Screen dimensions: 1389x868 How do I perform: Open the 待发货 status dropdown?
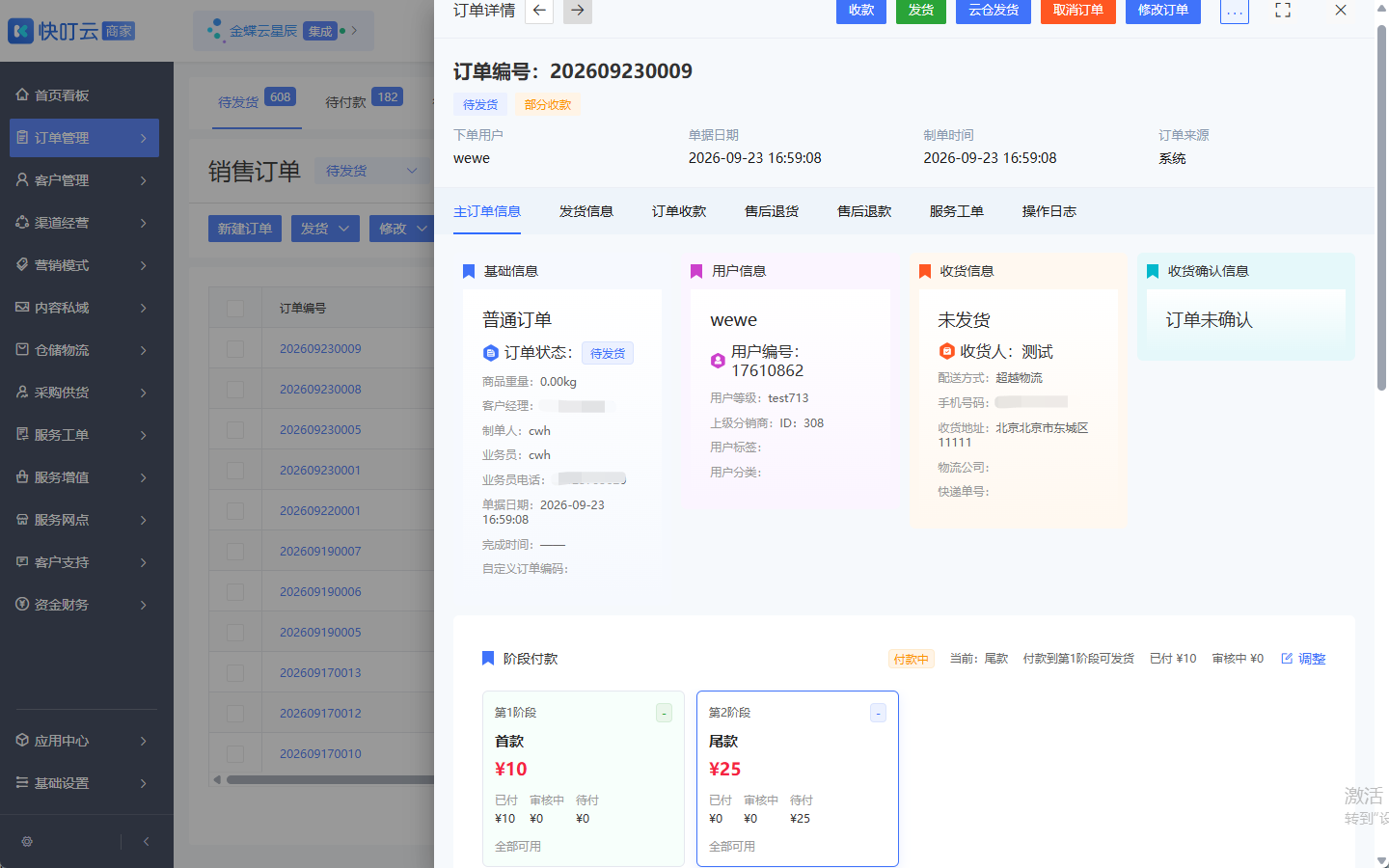[x=372, y=171]
